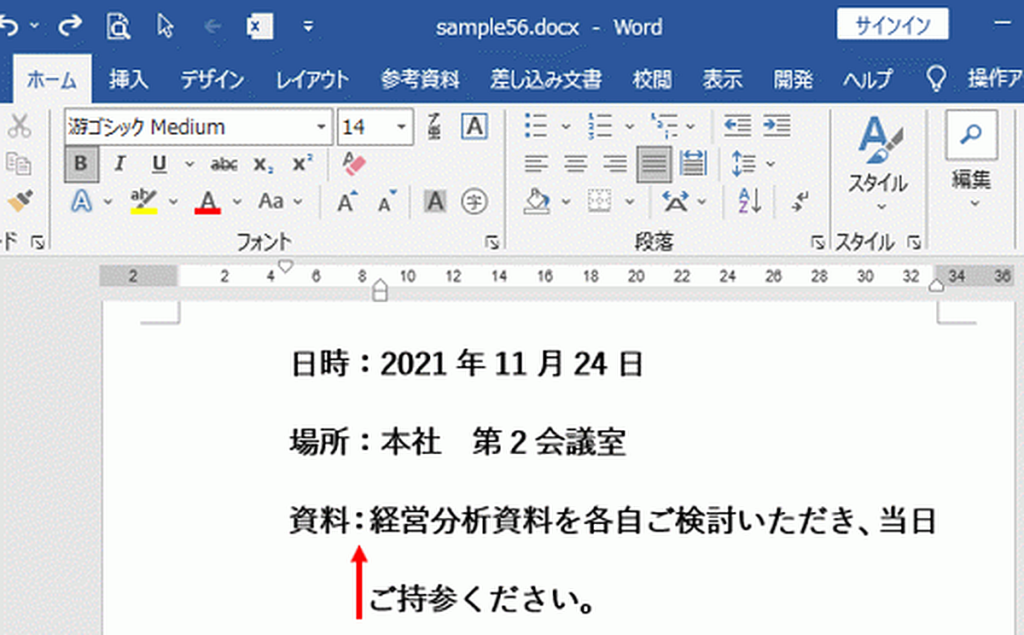The width and height of the screenshot is (1024, 635).
Task: Open the 表示 tab
Action: click(x=722, y=80)
